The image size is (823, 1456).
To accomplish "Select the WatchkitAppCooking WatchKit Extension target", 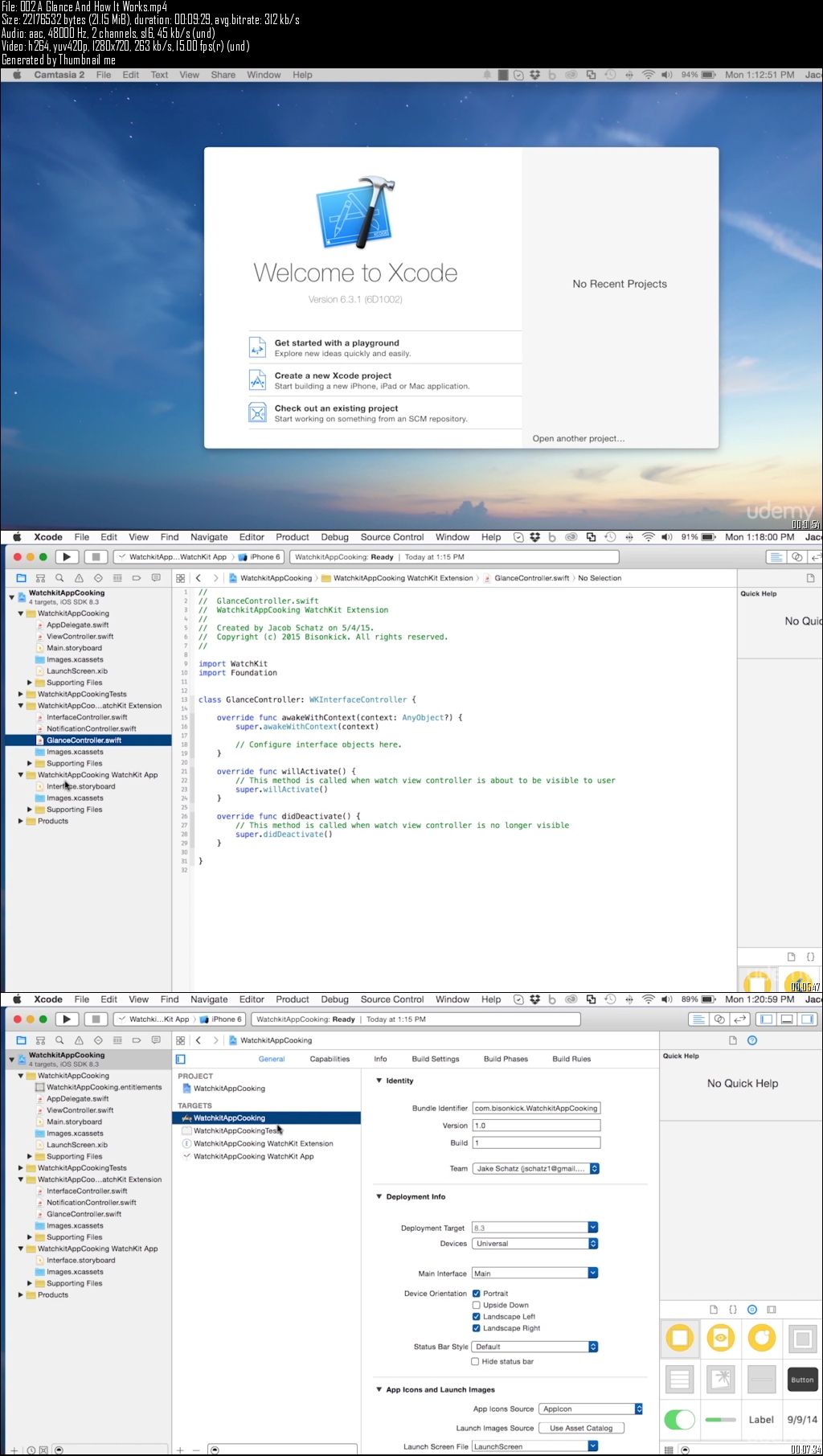I will (263, 1143).
